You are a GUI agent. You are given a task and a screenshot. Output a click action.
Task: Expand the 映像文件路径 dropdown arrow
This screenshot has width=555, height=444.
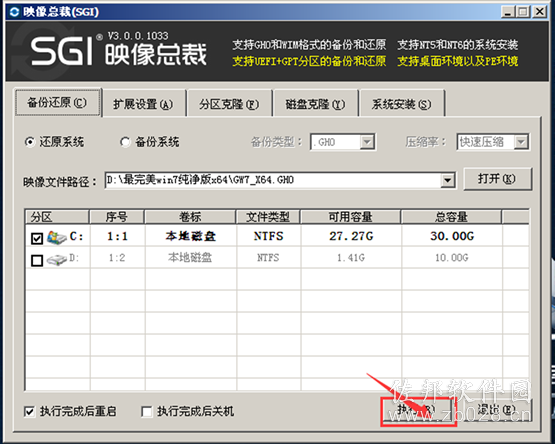point(447,181)
